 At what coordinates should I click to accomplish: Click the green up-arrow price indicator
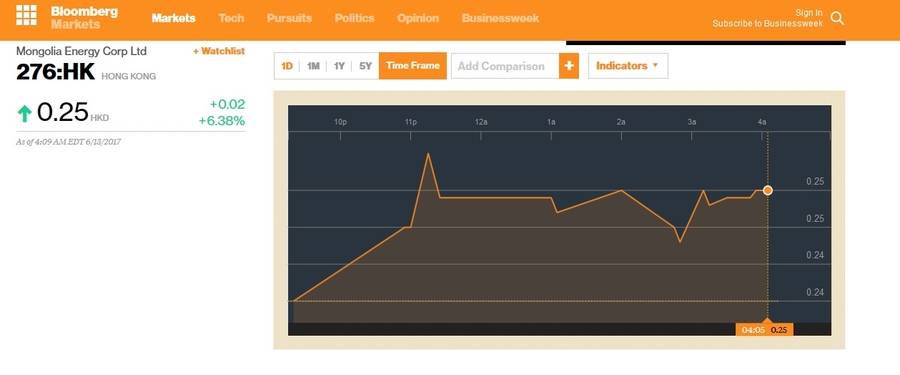coord(24,113)
